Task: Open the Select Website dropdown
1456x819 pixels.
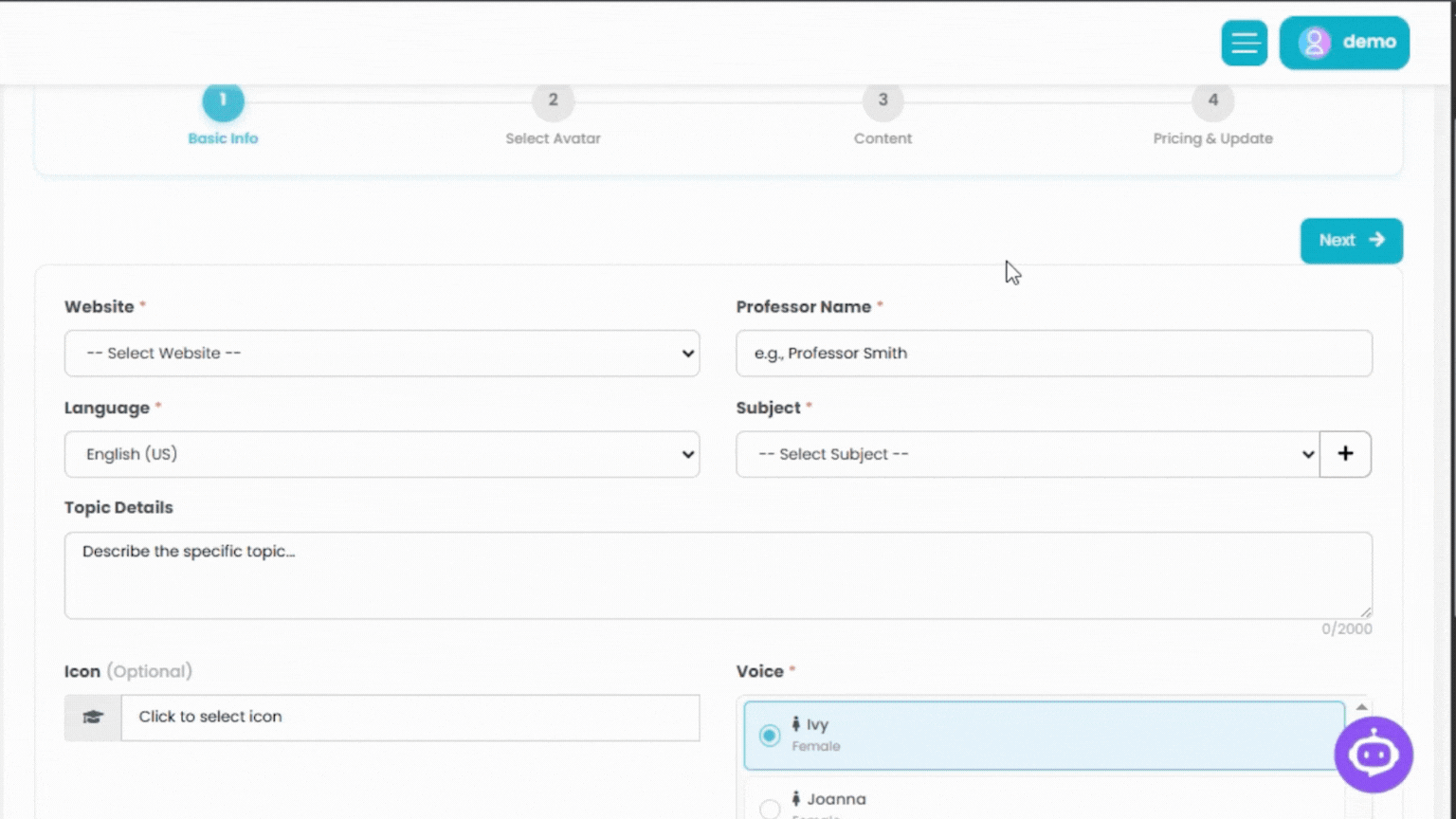Action: click(382, 354)
